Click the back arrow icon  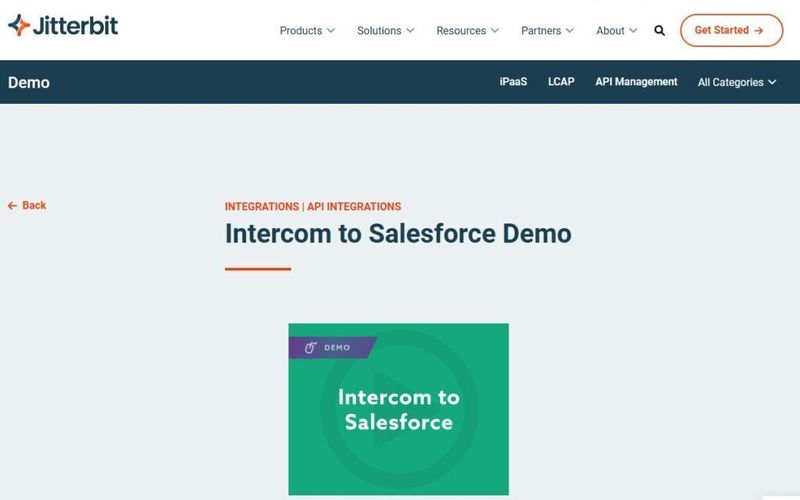(12, 206)
